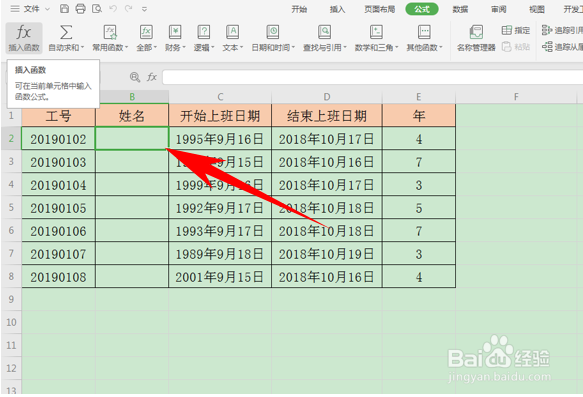583x397 pixels.
Task: Select column E header
Action: coord(419,97)
